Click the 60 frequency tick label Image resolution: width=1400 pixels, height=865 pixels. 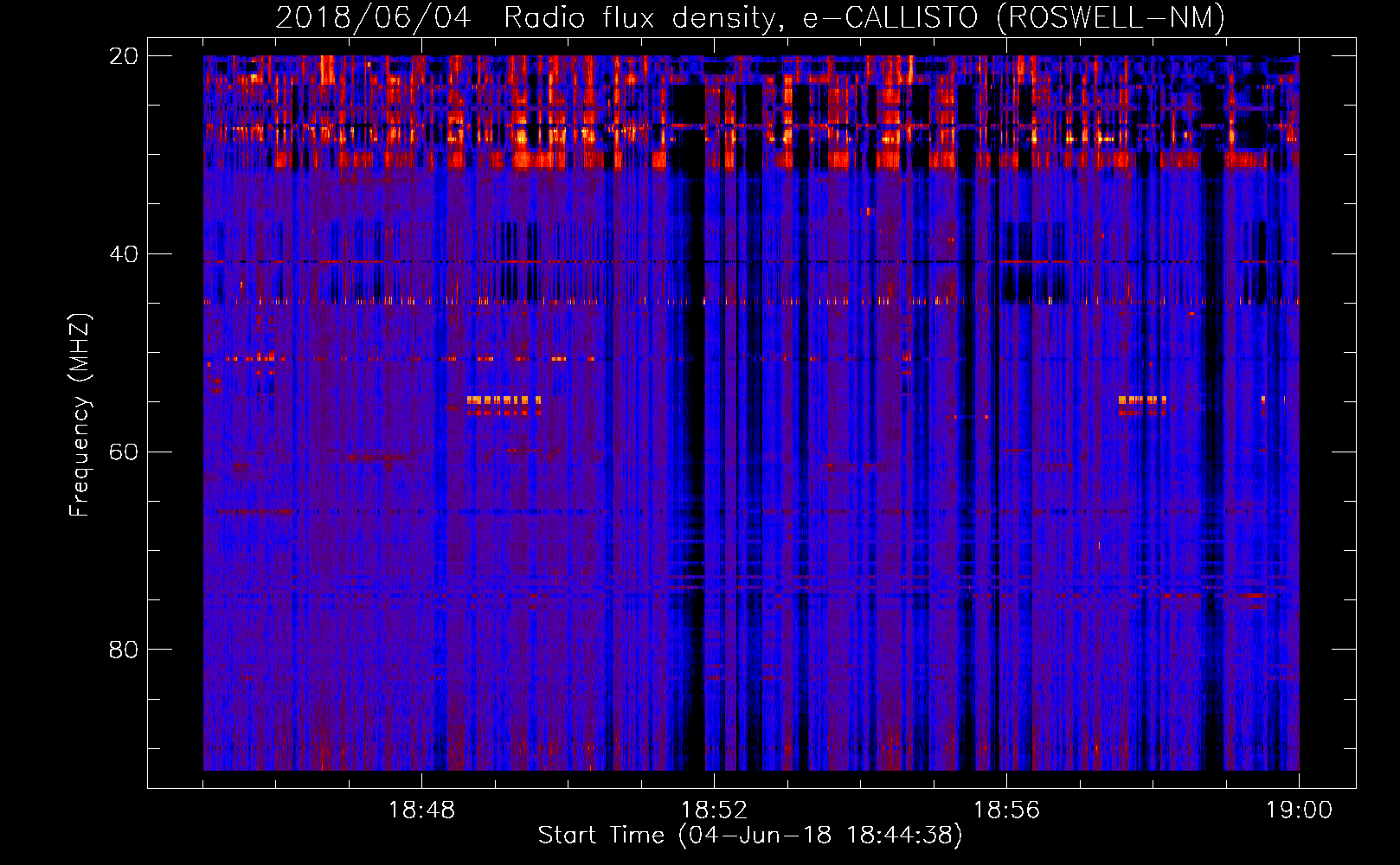pyautogui.click(x=124, y=452)
